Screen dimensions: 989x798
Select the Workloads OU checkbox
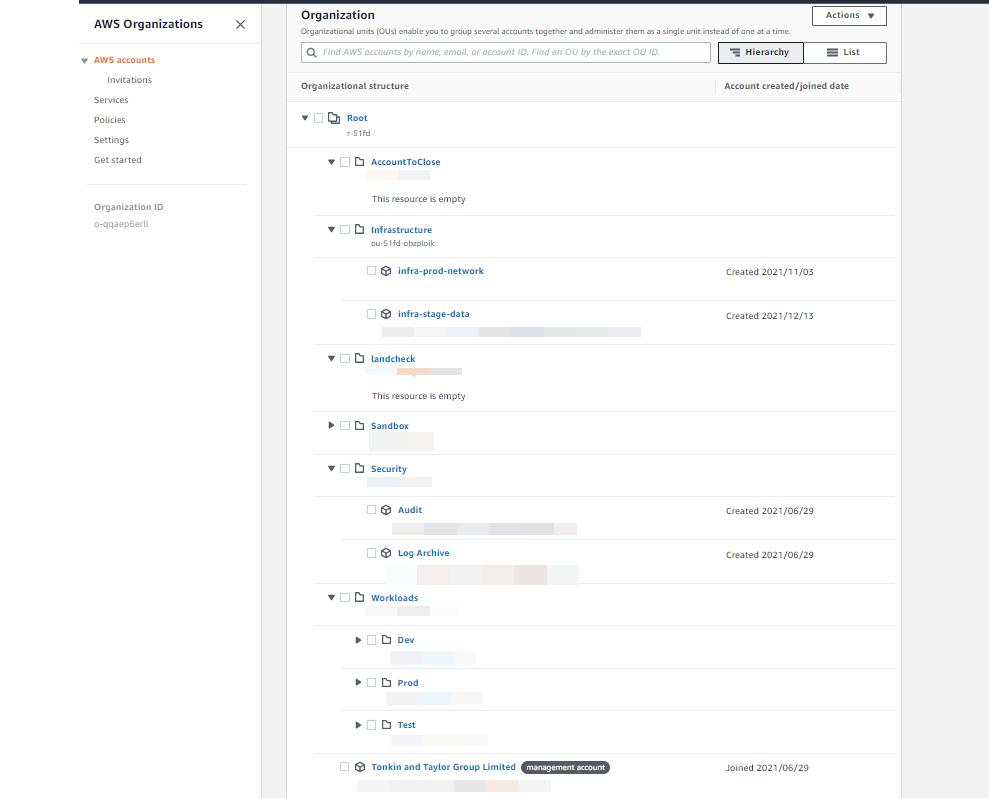(345, 598)
